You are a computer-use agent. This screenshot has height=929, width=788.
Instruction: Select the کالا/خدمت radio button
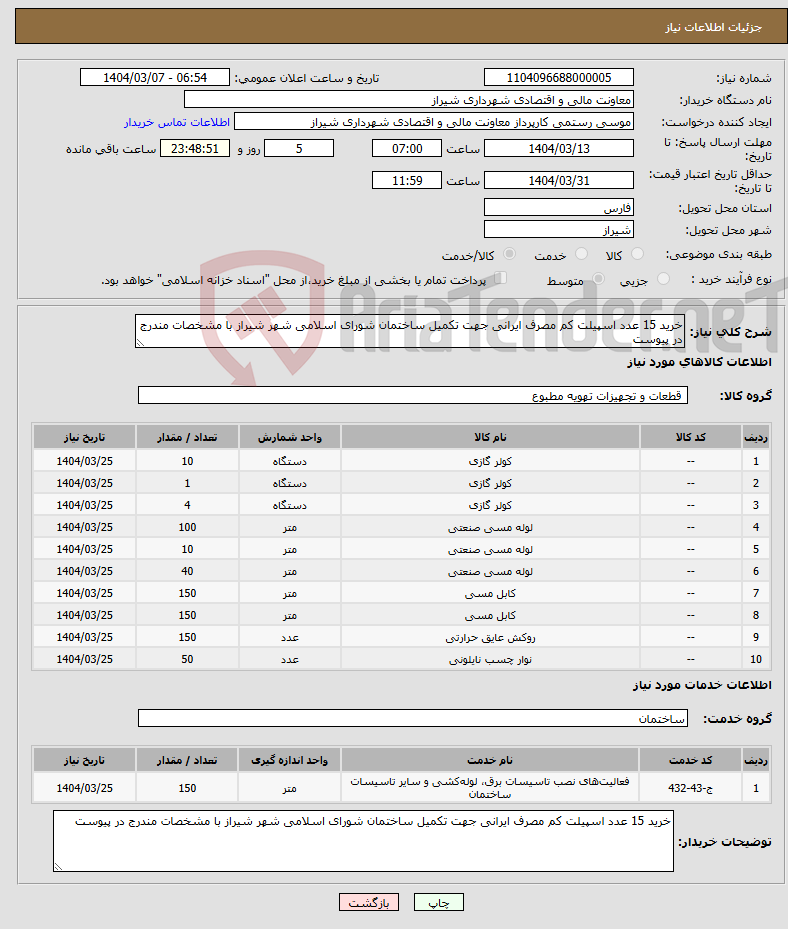(x=509, y=254)
